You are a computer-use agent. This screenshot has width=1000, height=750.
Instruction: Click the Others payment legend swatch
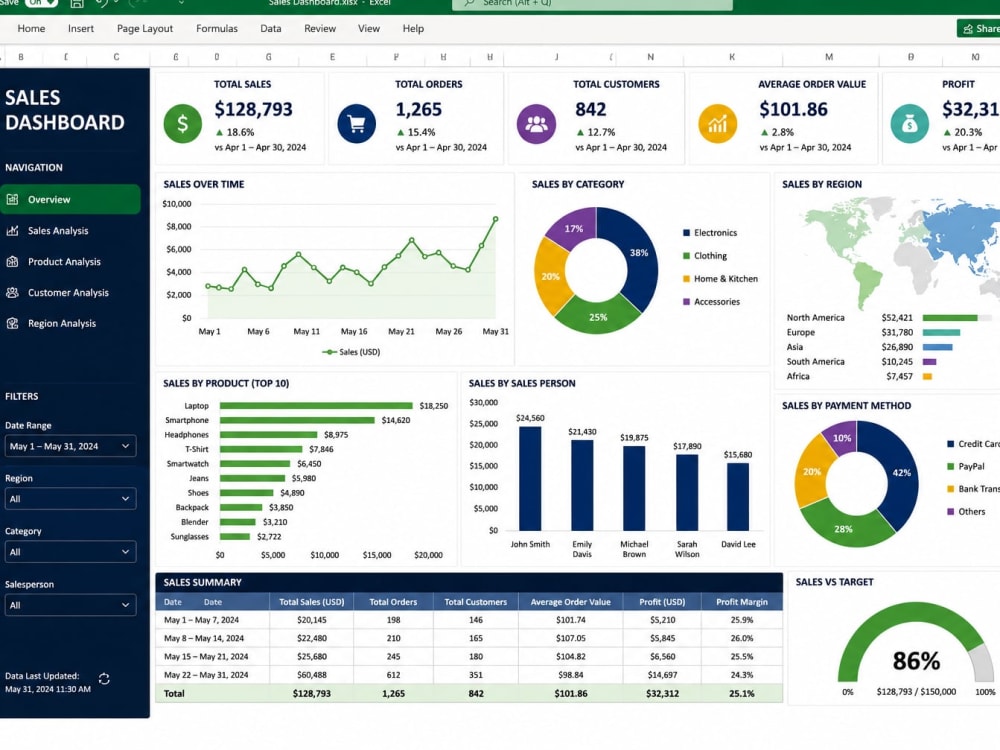[x=951, y=512]
